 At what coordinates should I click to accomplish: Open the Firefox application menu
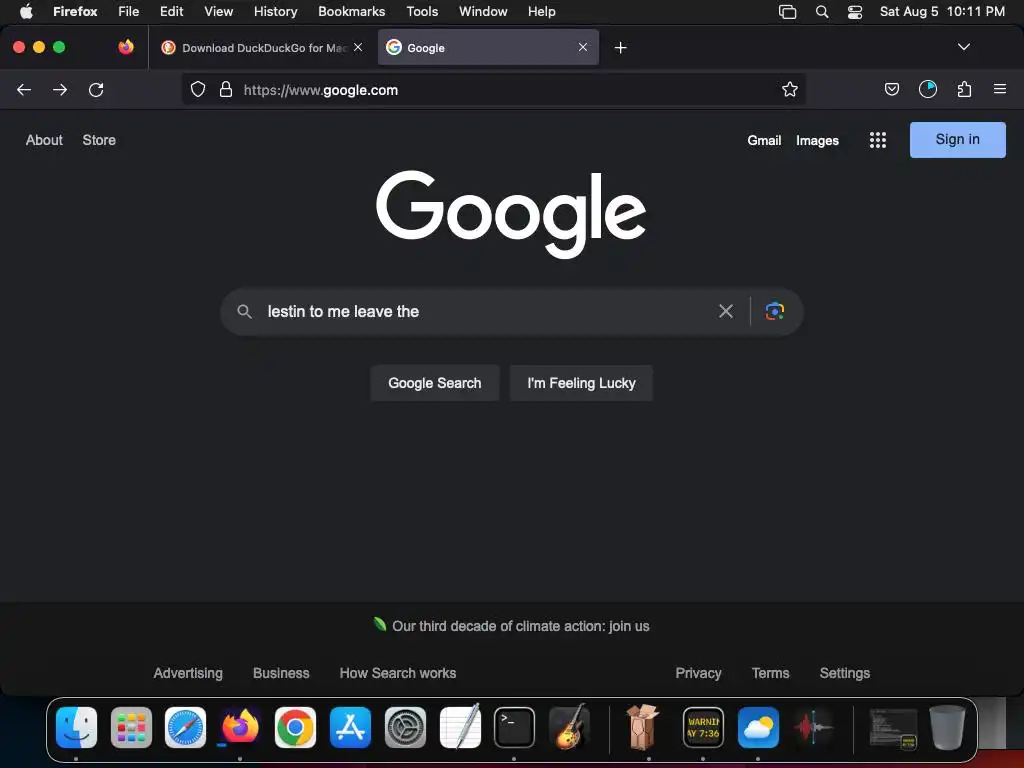pos(75,11)
